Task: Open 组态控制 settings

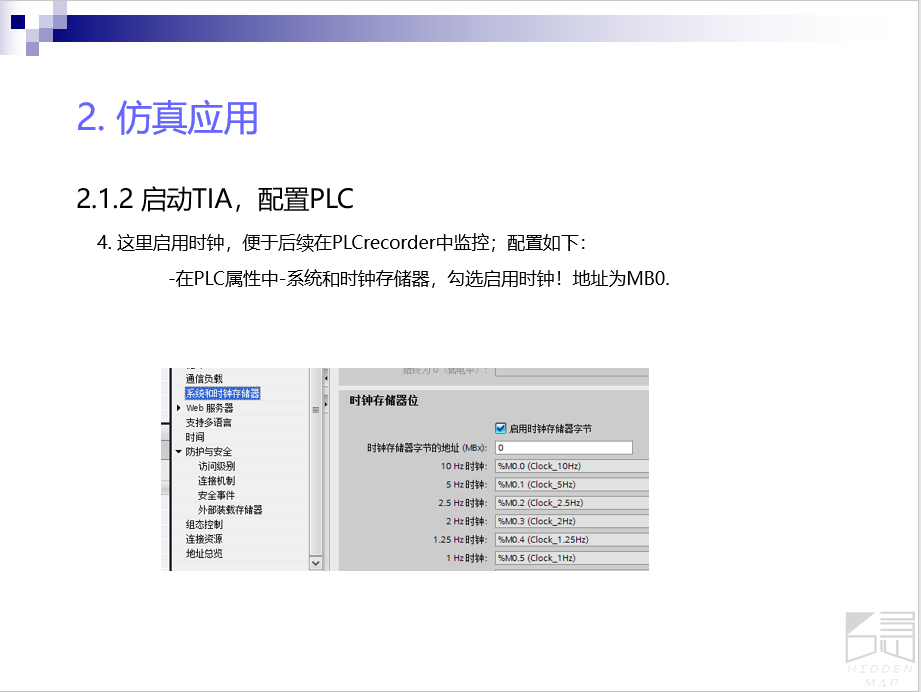Action: 204,524
